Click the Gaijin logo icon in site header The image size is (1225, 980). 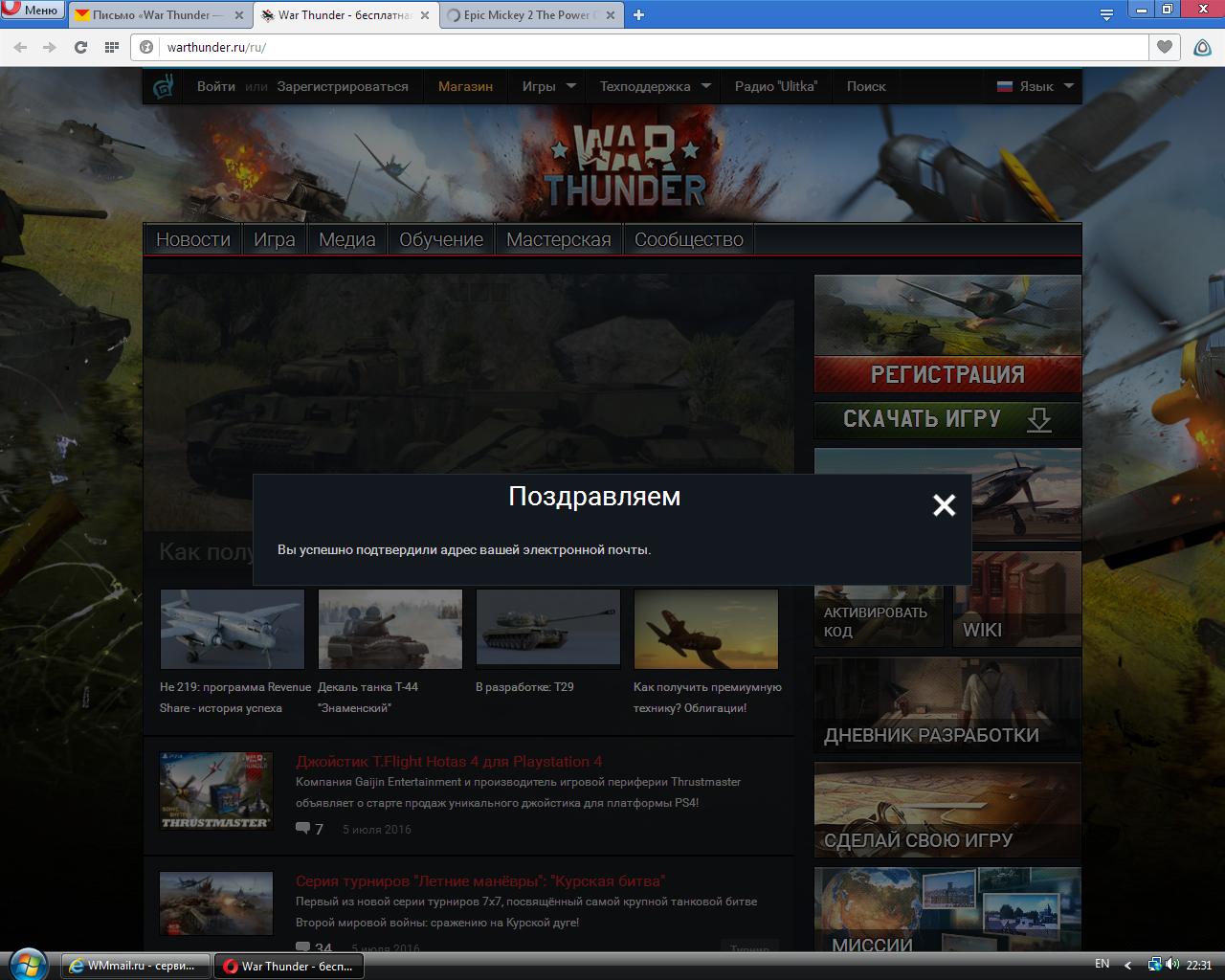point(164,86)
